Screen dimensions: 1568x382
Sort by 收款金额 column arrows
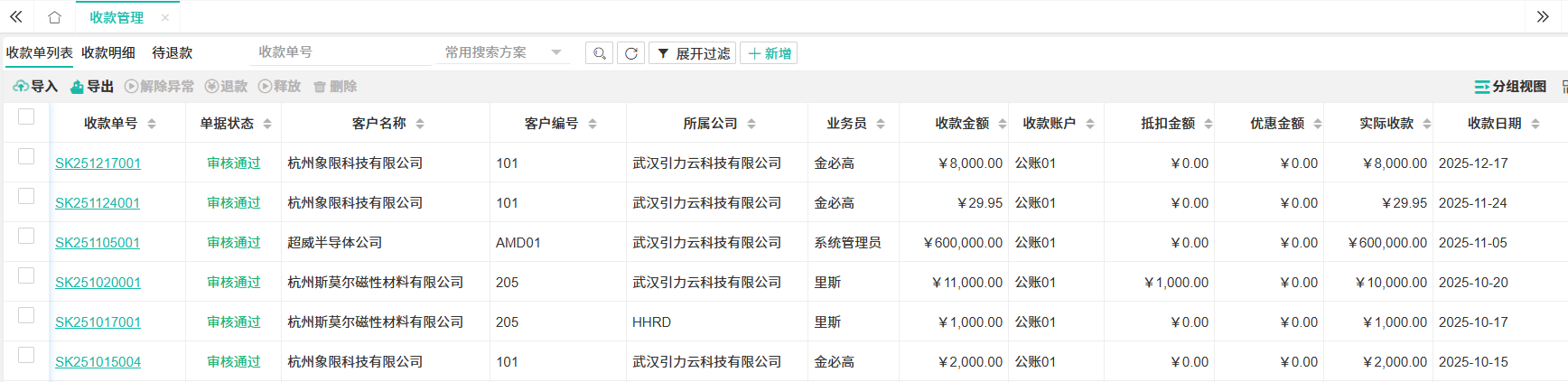1002,124
